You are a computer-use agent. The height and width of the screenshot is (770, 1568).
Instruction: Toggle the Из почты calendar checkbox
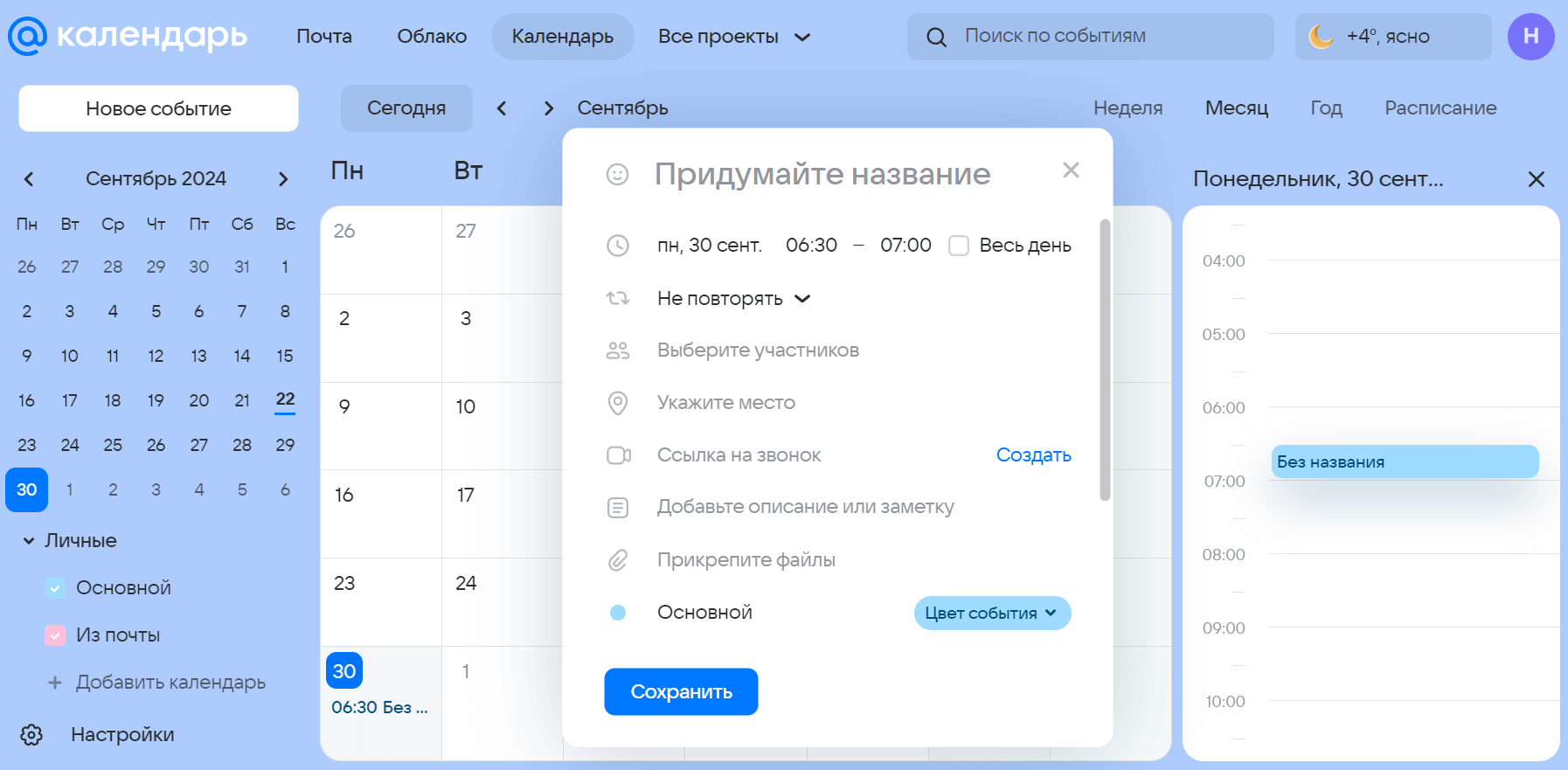coord(55,635)
